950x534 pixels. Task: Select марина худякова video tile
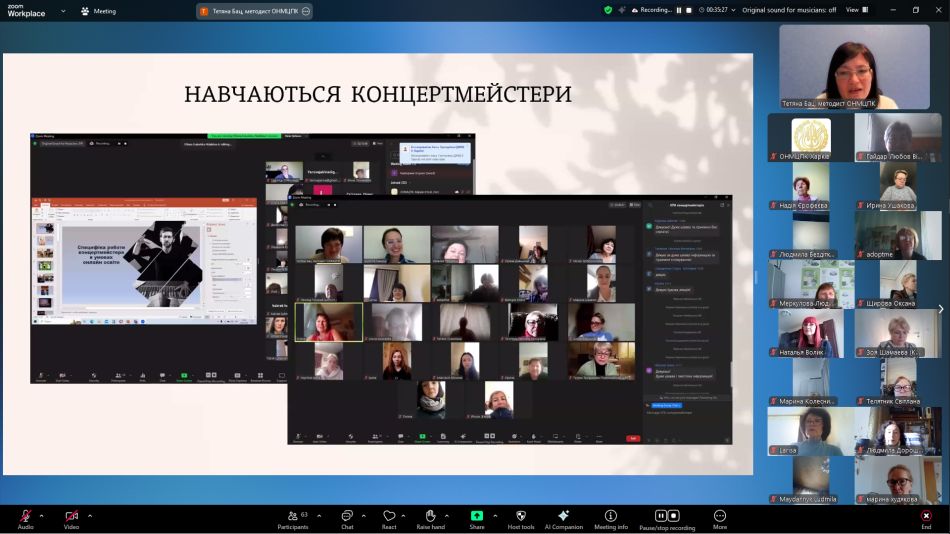[898, 481]
